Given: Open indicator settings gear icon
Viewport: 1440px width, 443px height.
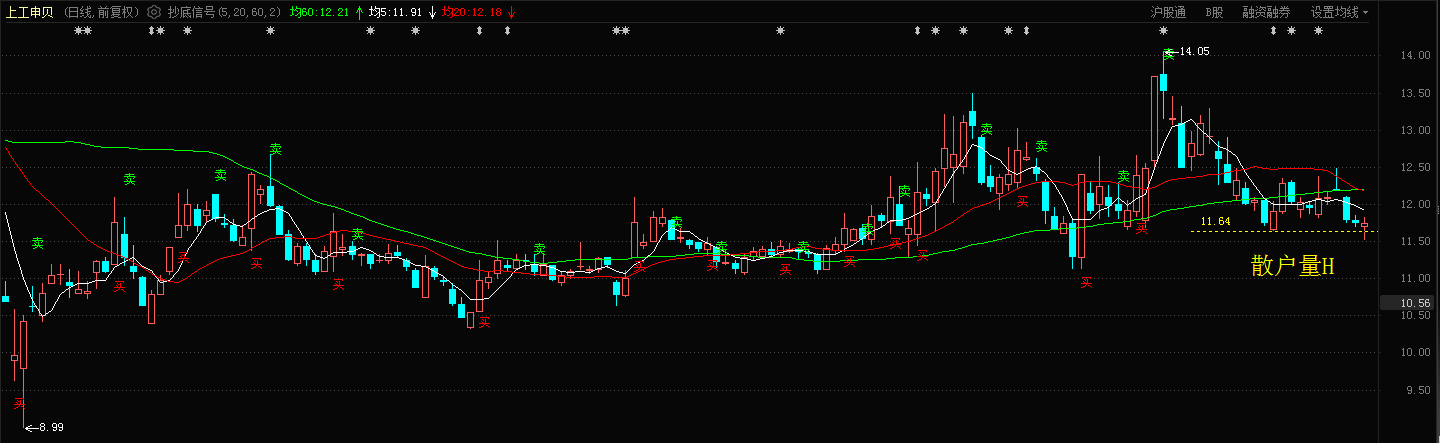Looking at the screenshot, I should tap(153, 12).
